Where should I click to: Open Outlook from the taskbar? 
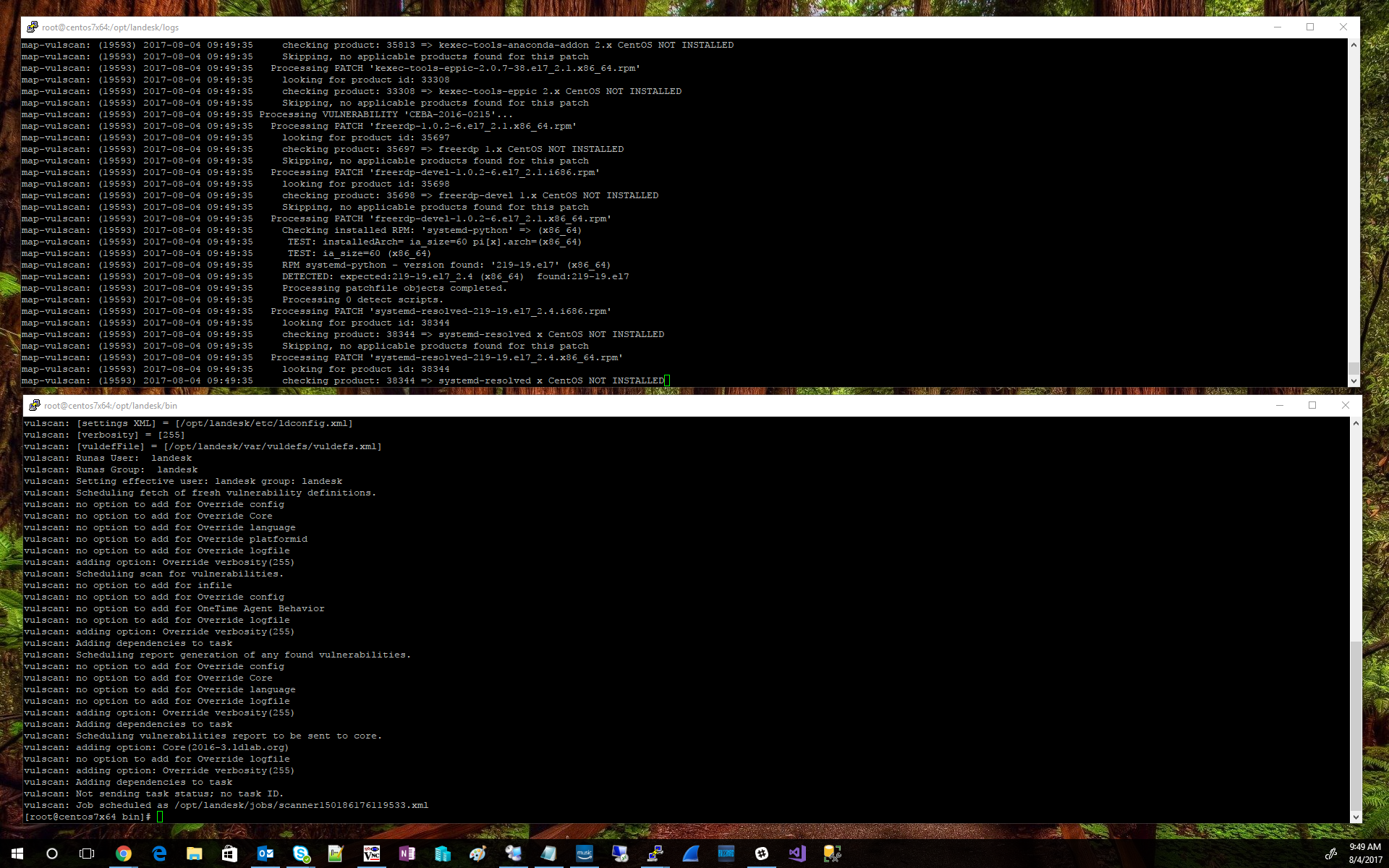tap(265, 854)
